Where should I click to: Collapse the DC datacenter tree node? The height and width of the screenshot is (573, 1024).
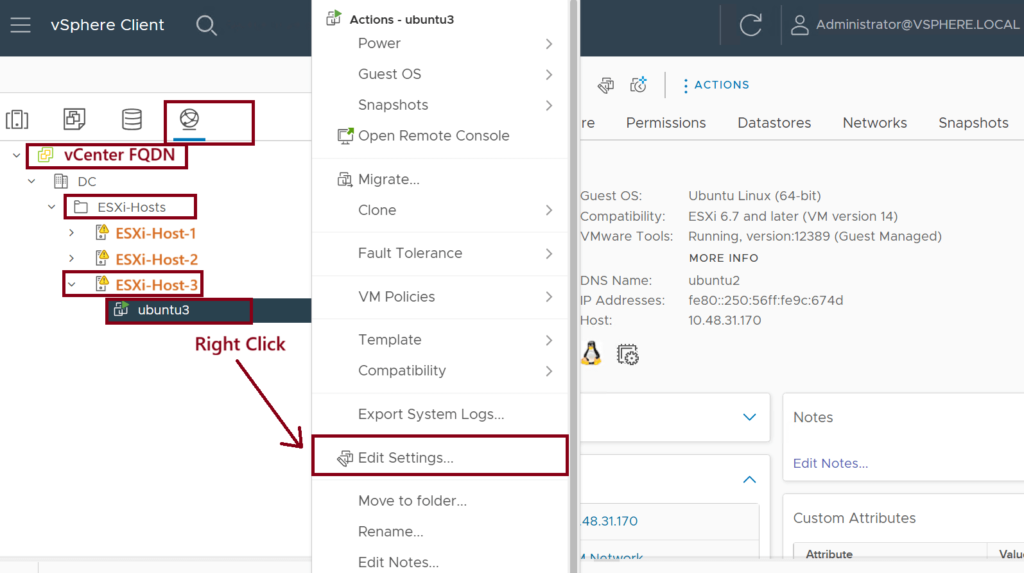32,181
